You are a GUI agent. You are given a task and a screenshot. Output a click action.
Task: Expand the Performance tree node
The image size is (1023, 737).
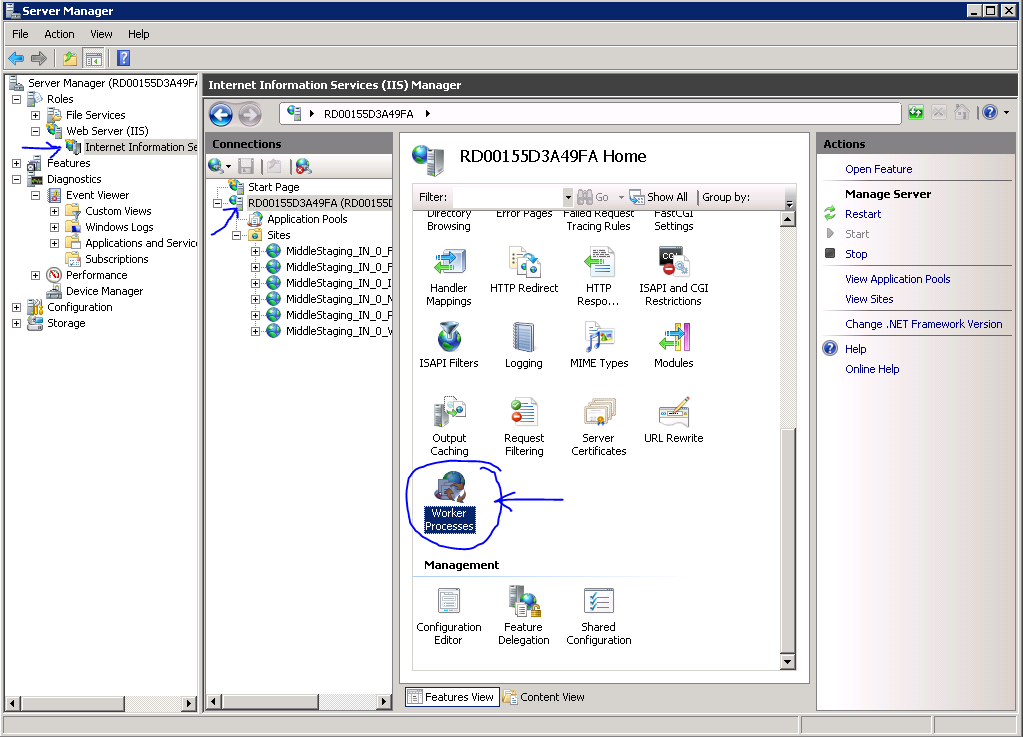pyautogui.click(x=36, y=275)
